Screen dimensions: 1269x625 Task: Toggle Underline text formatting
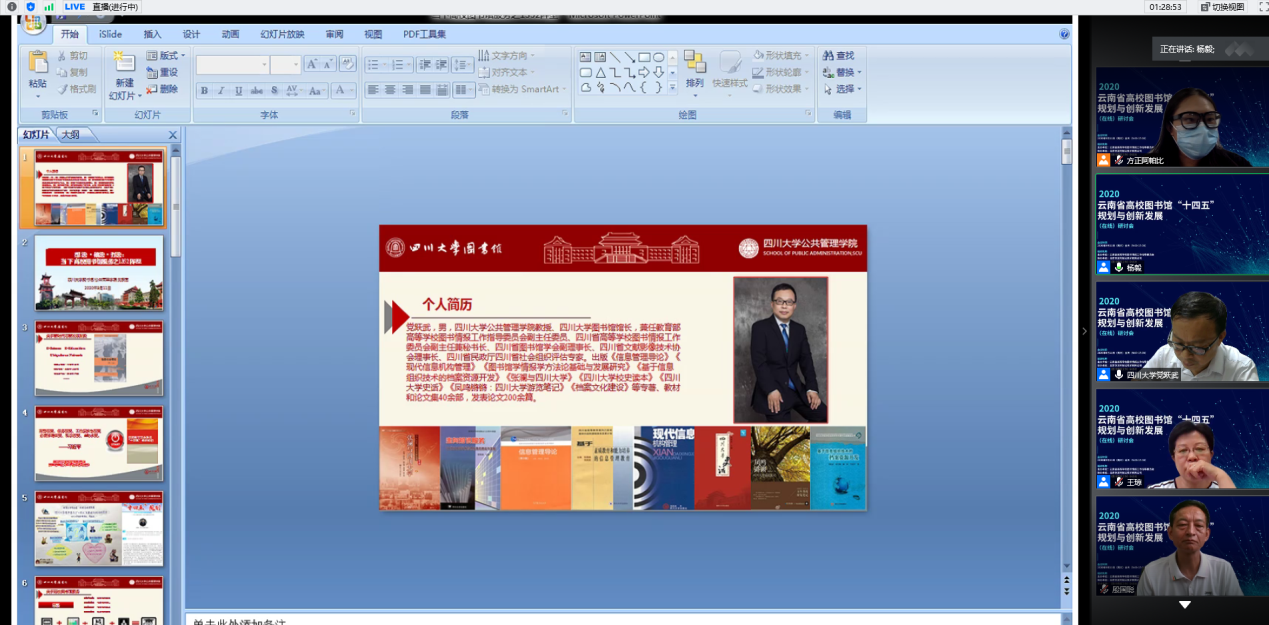(x=238, y=91)
